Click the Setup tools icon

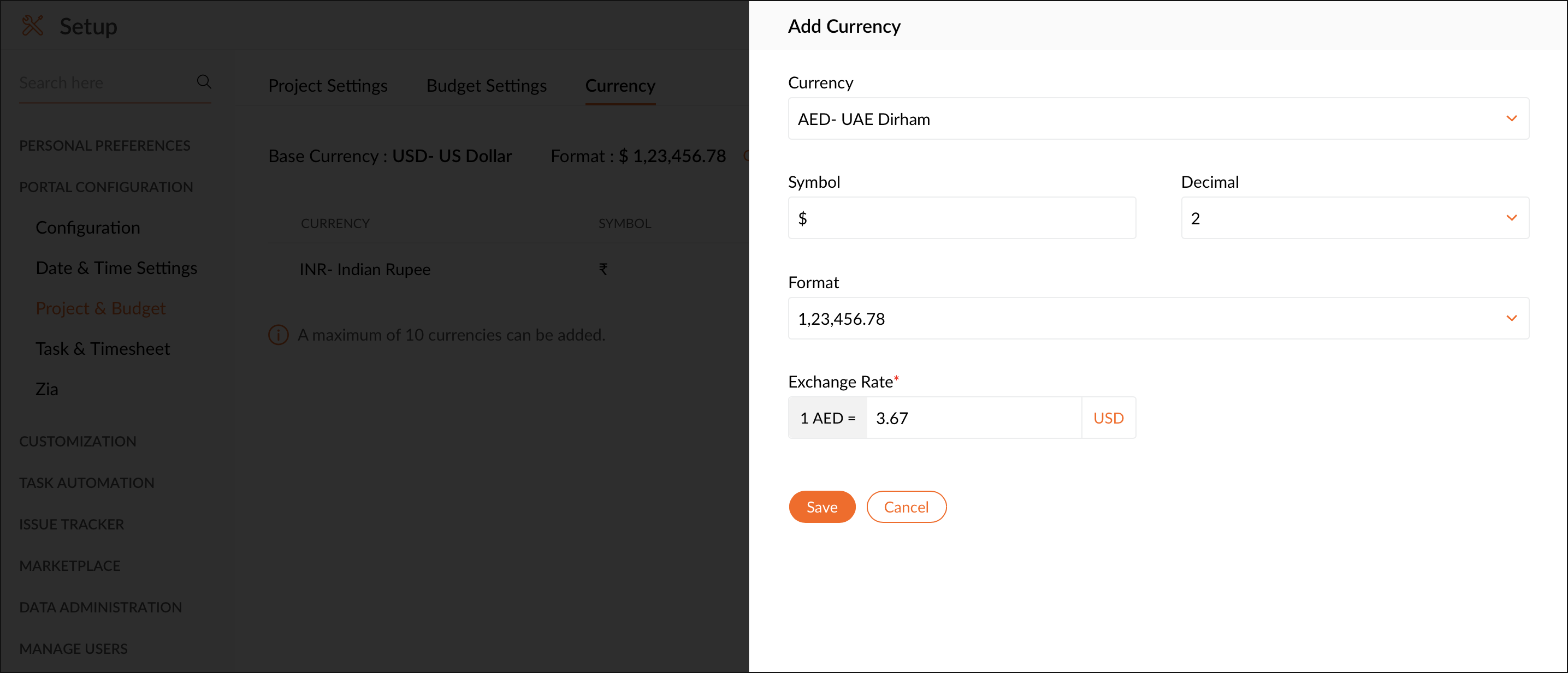coord(32,26)
